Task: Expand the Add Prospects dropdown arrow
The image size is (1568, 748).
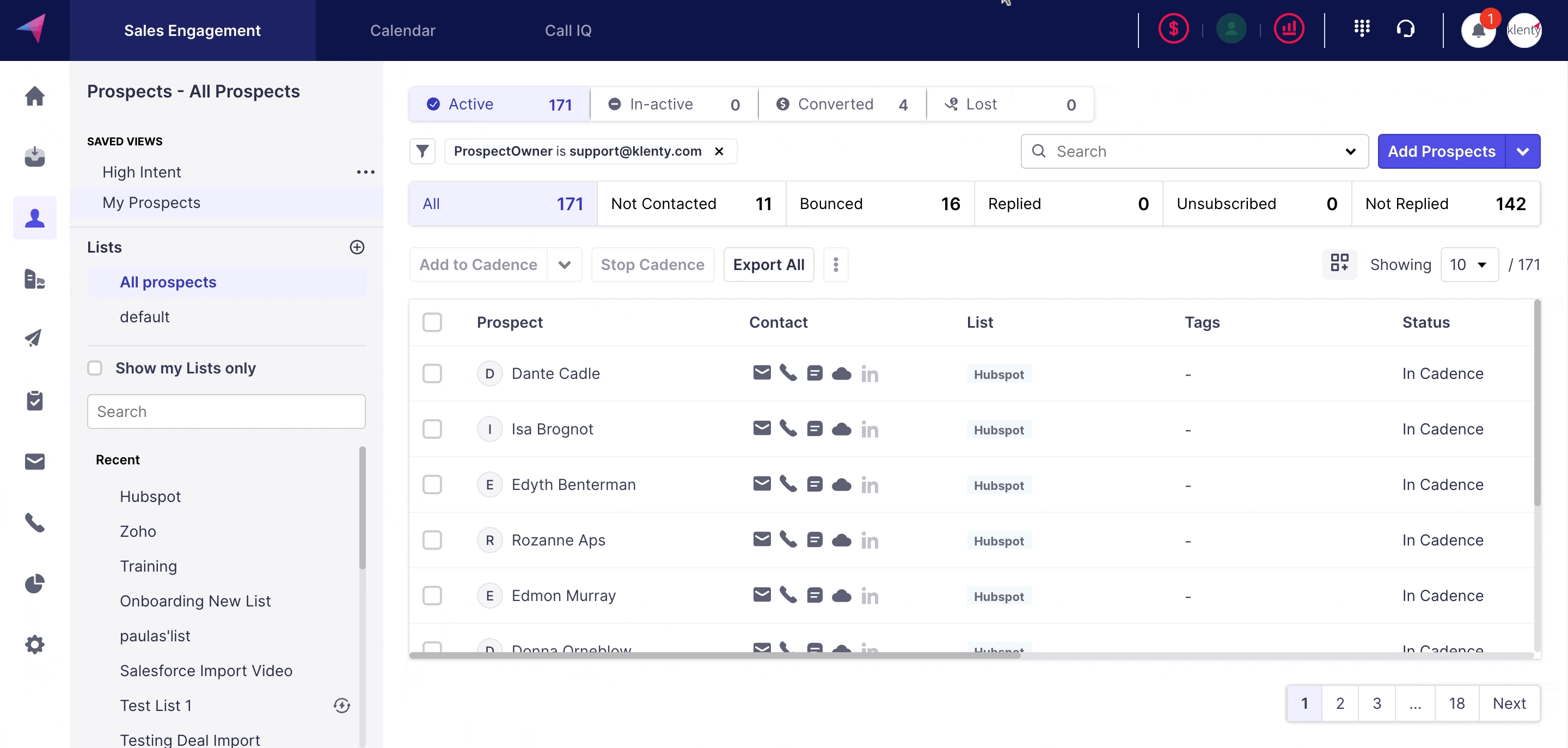Action: [x=1522, y=151]
